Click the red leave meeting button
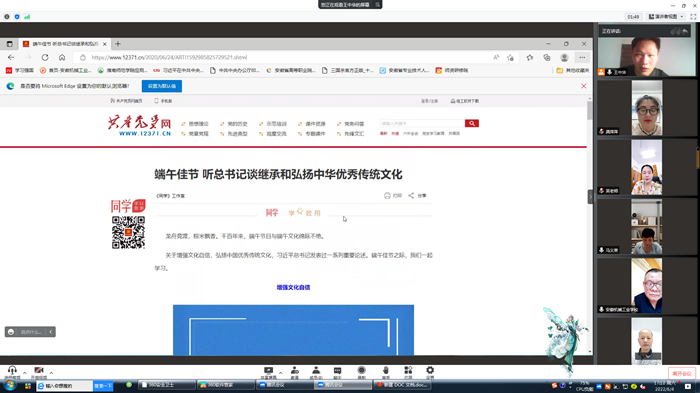Image resolution: width=700 pixels, height=393 pixels. (x=682, y=373)
